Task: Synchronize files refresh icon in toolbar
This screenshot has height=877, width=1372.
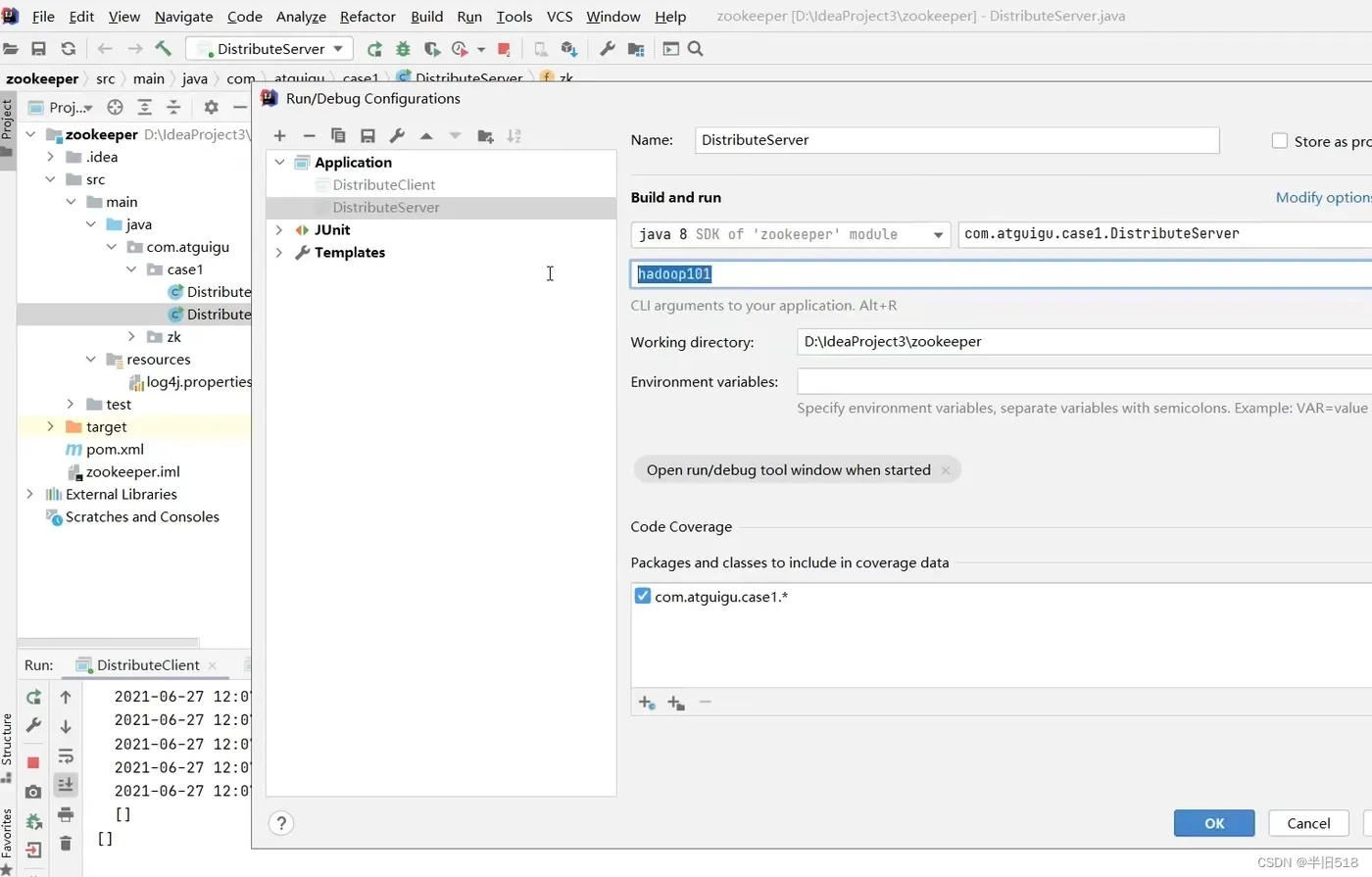Action: coord(69,49)
